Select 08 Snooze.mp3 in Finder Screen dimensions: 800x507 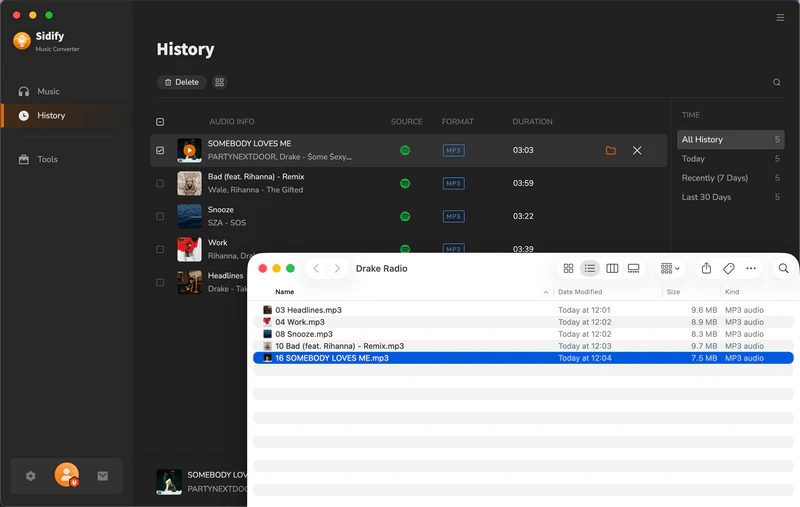click(523, 334)
